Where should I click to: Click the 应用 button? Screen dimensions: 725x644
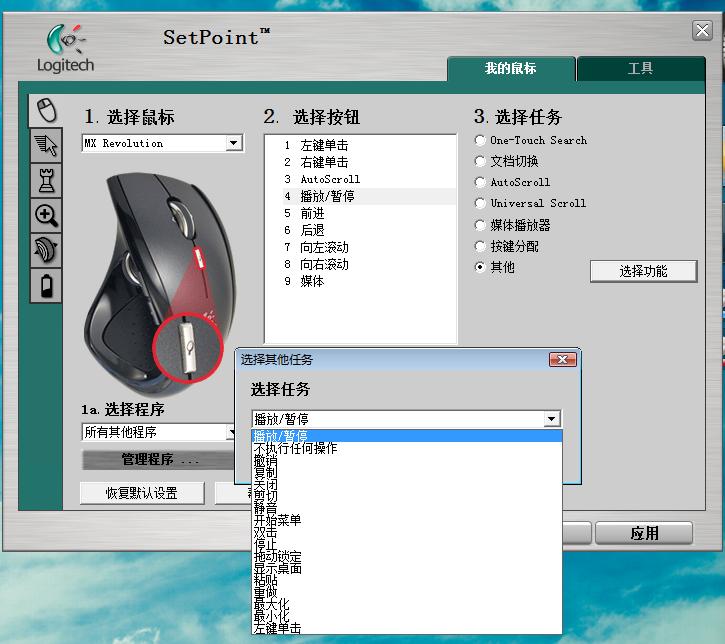pos(644,534)
